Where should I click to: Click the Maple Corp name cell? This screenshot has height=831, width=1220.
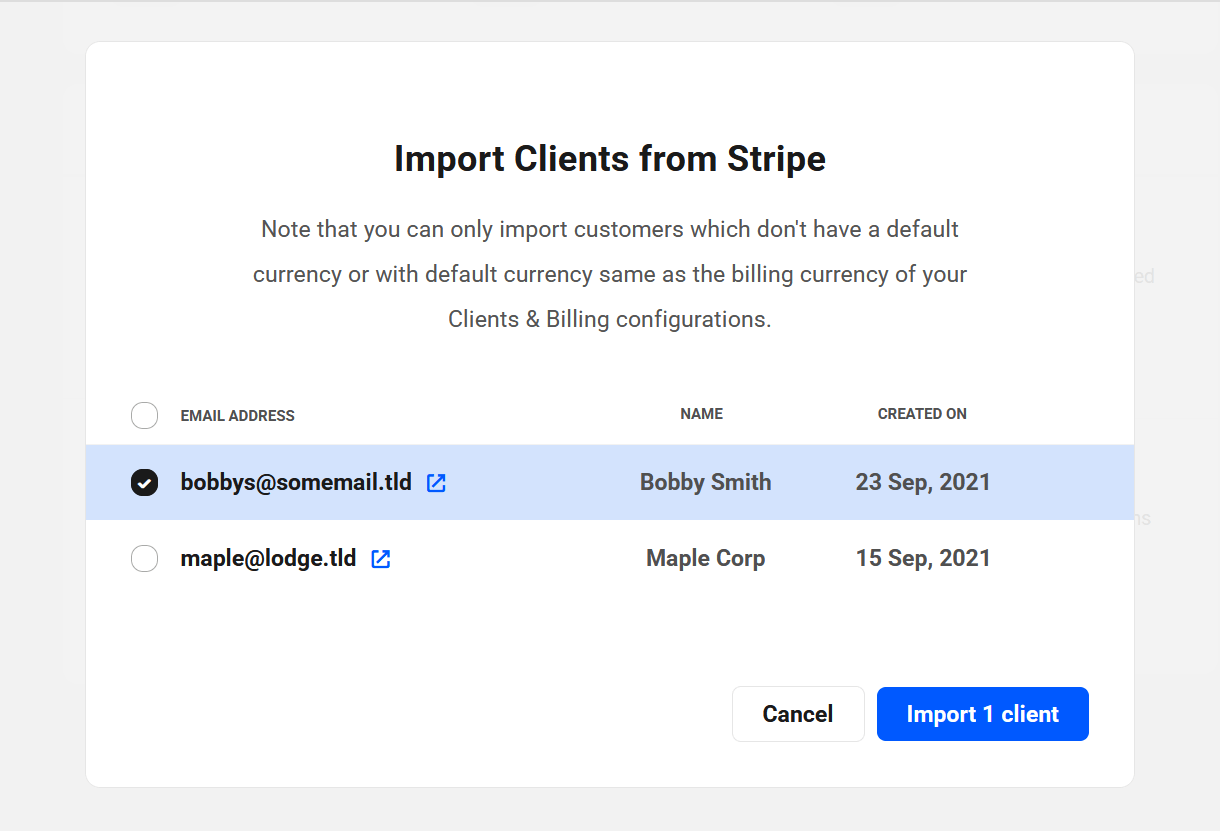[x=706, y=558]
